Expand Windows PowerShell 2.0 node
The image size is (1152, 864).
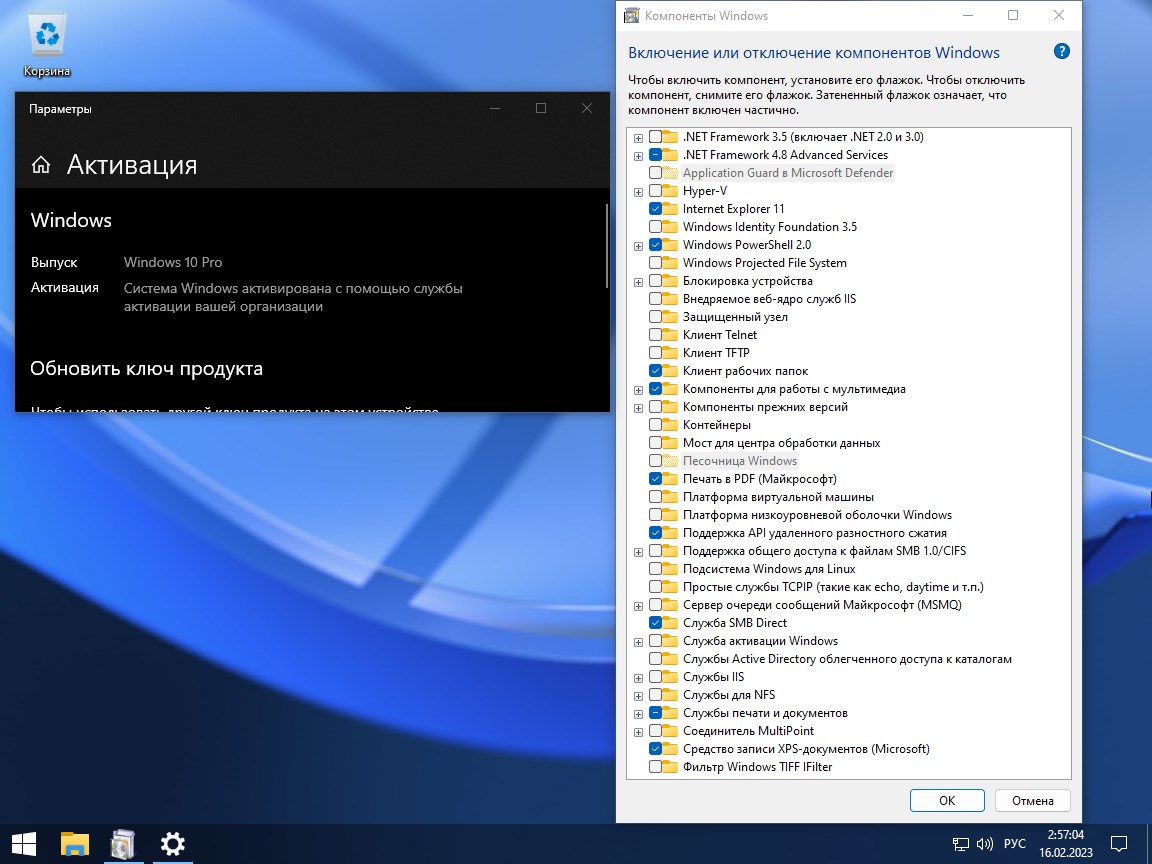pyautogui.click(x=638, y=245)
